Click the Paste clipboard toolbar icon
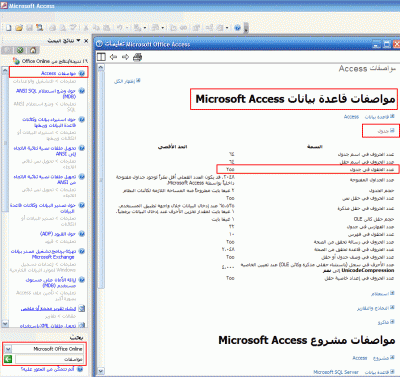This screenshot has height=377, width=400. pos(106,28)
